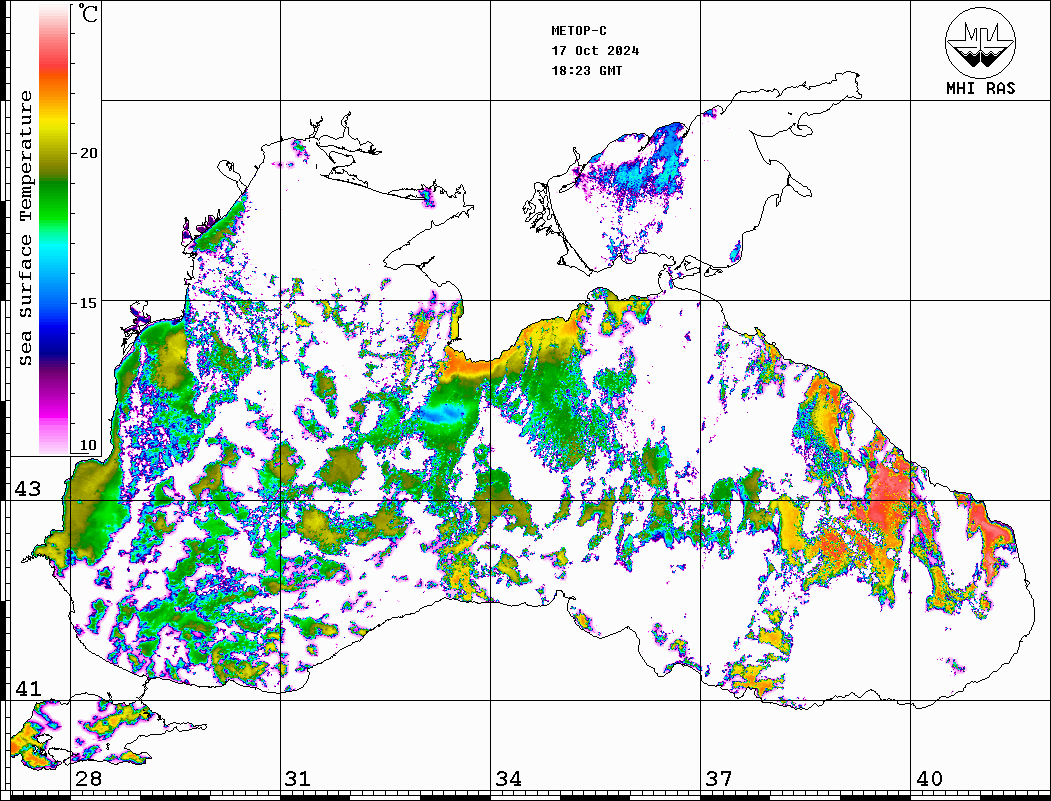
Task: Click the 10 mark on temperature scale
Action: 88,445
